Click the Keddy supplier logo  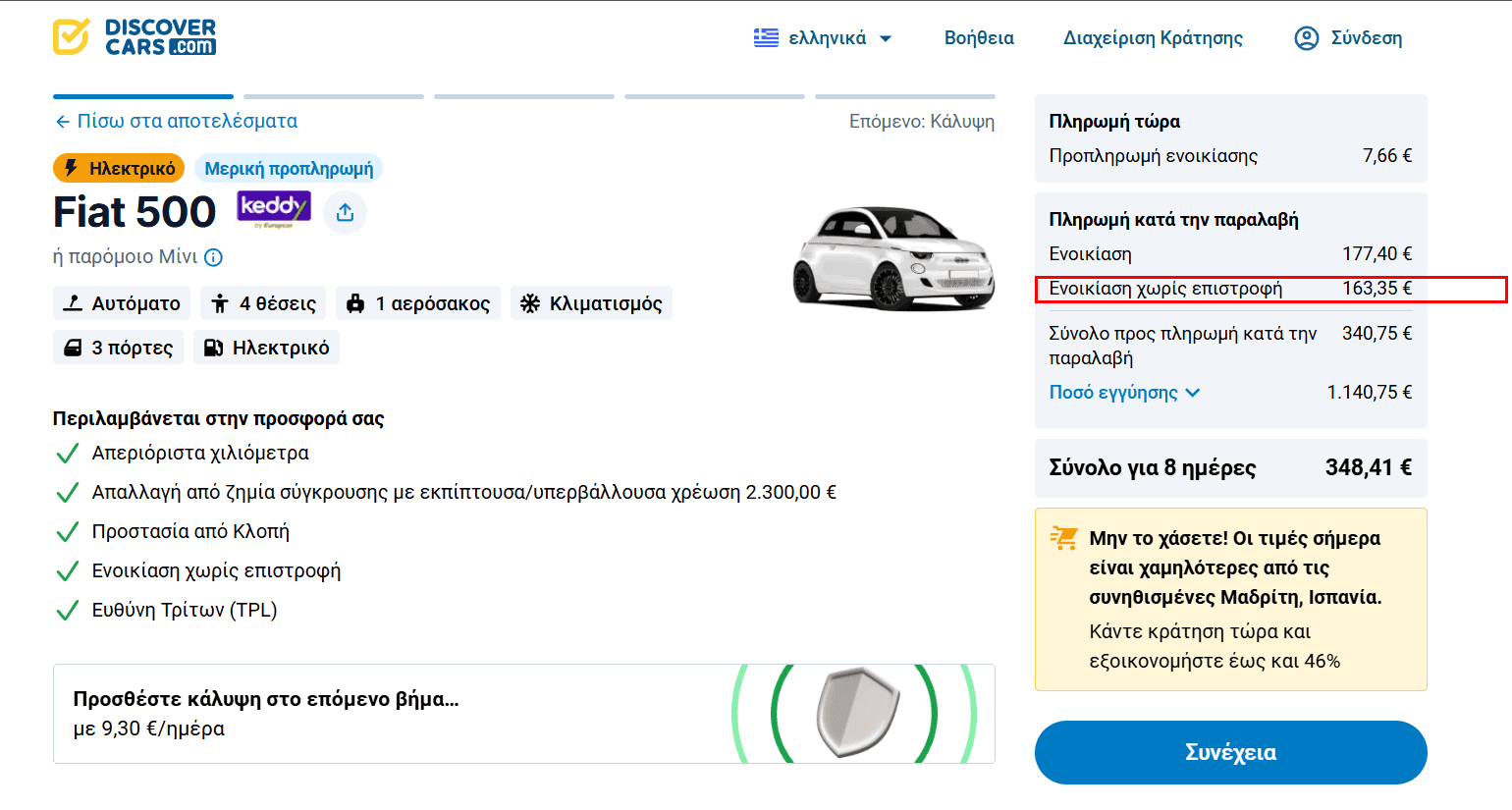274,209
